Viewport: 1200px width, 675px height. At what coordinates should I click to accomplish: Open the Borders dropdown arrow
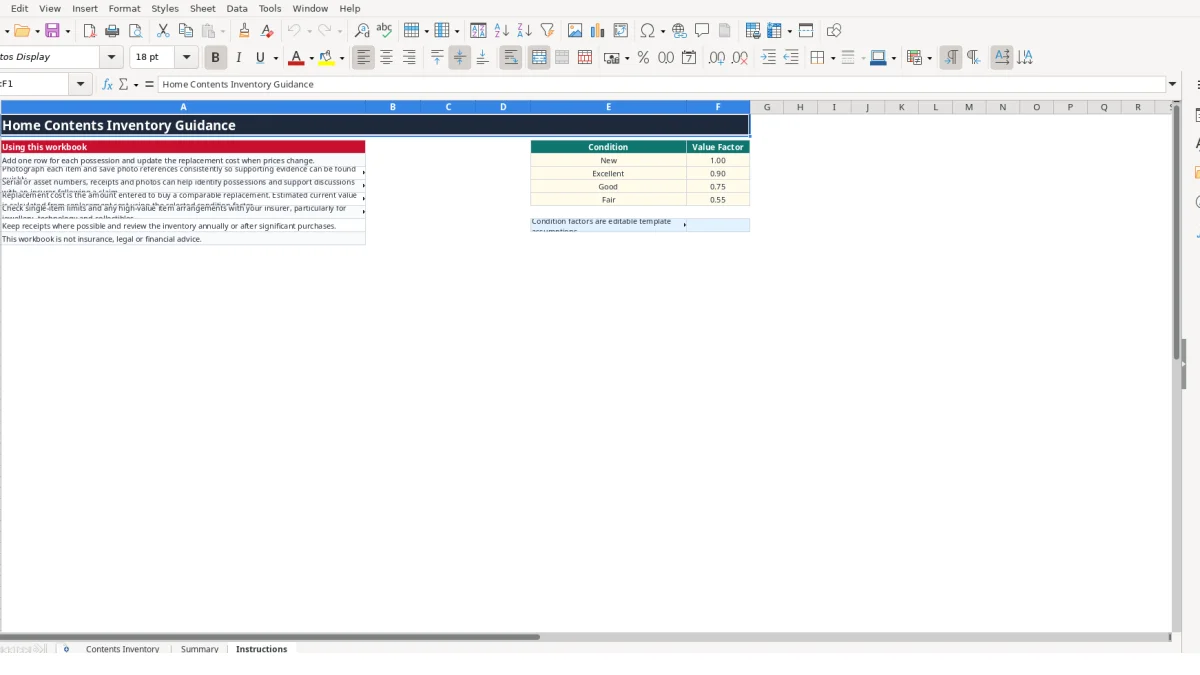click(832, 58)
